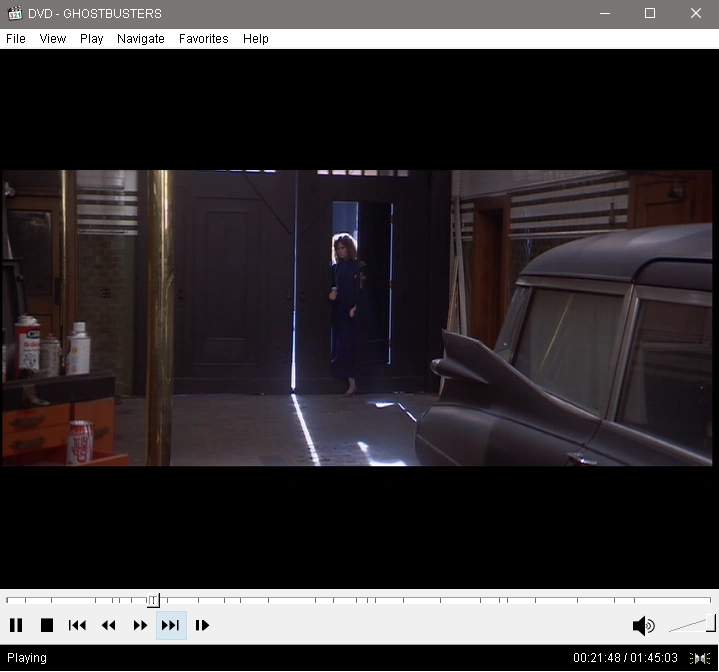Minimize the GHOSTBUSTERS player window
The image size is (719, 672).
point(605,13)
